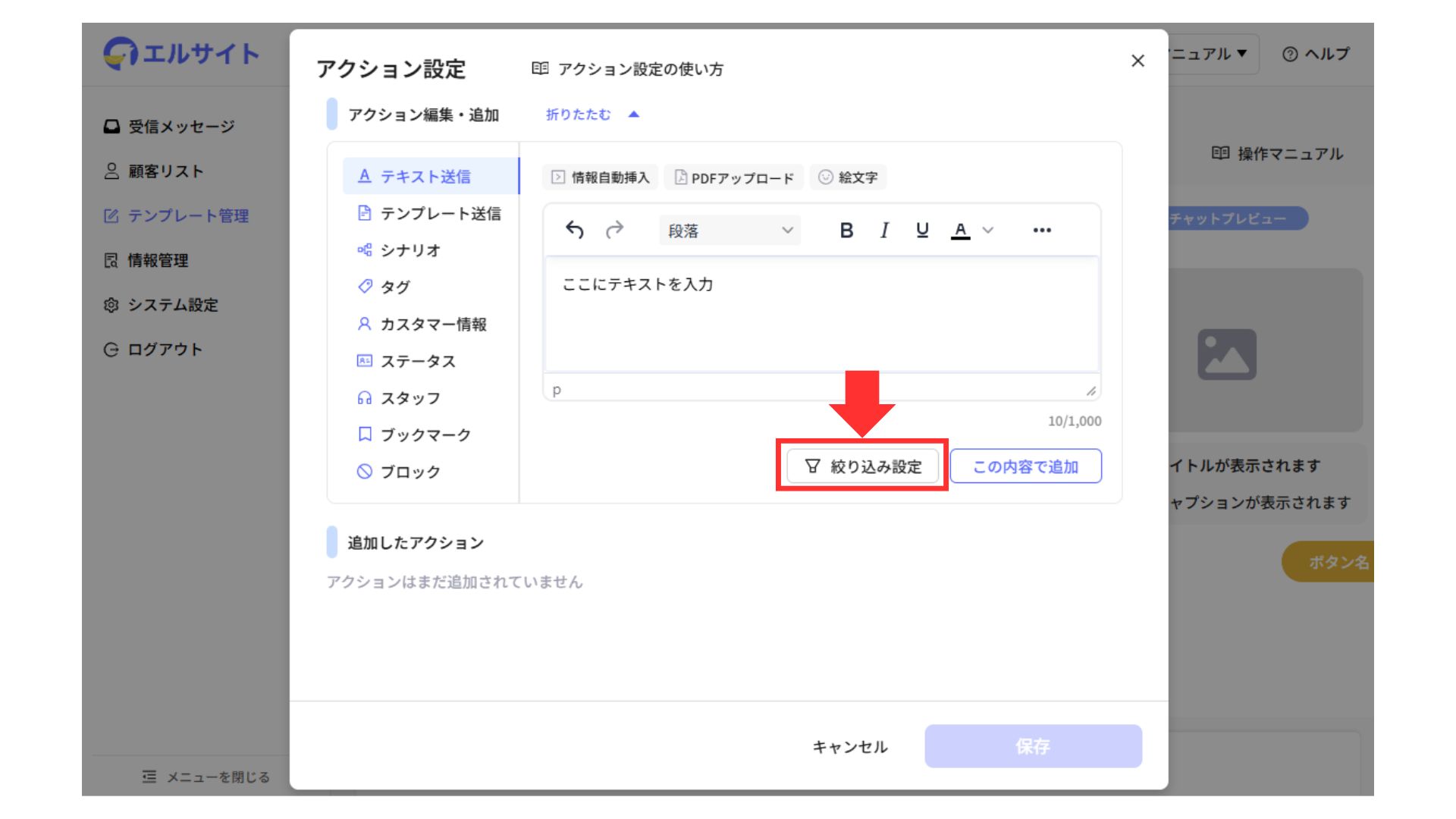Expand the text color dropdown arrow

click(x=987, y=230)
